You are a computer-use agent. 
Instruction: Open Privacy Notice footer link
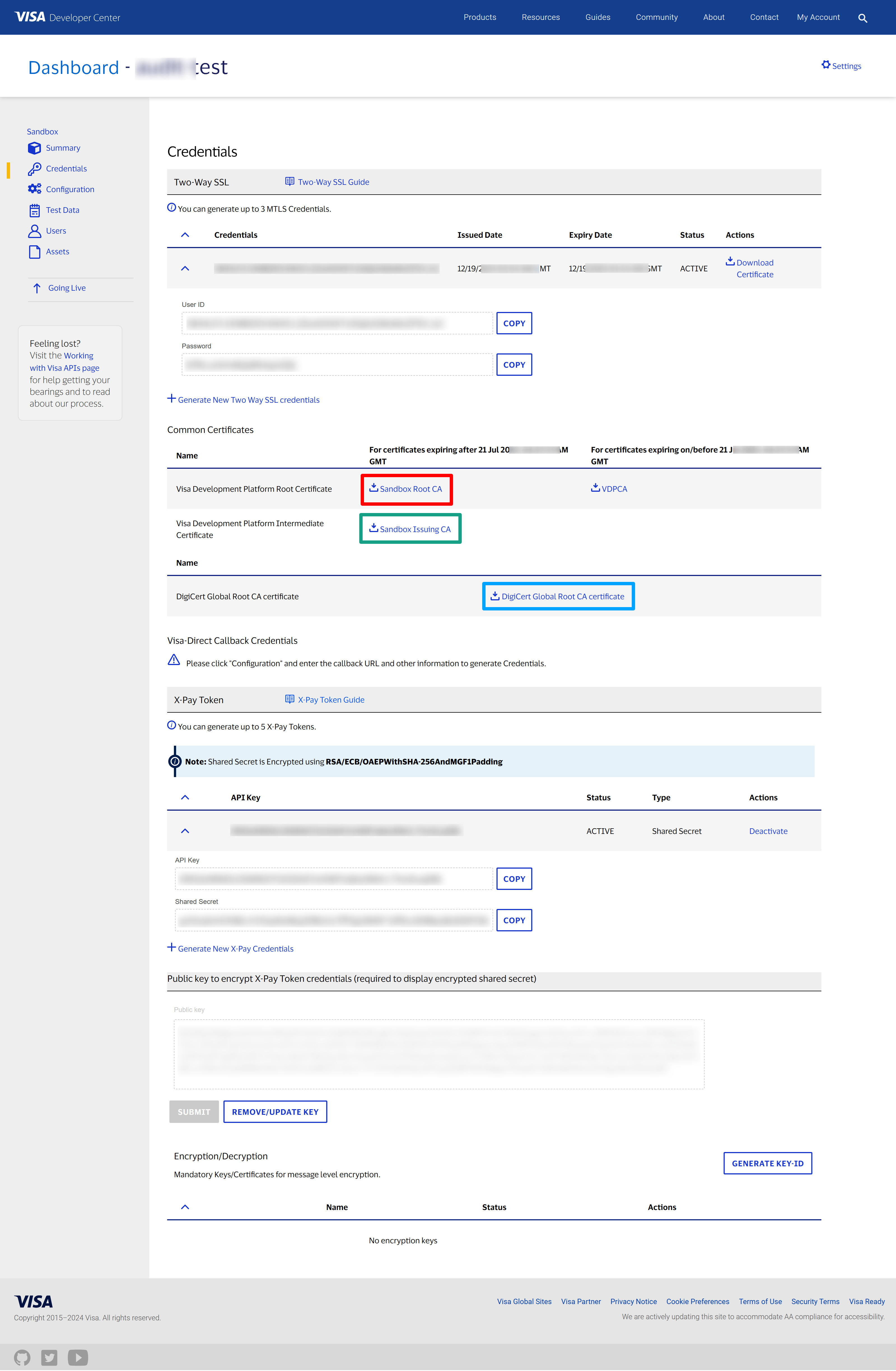tap(633, 1302)
